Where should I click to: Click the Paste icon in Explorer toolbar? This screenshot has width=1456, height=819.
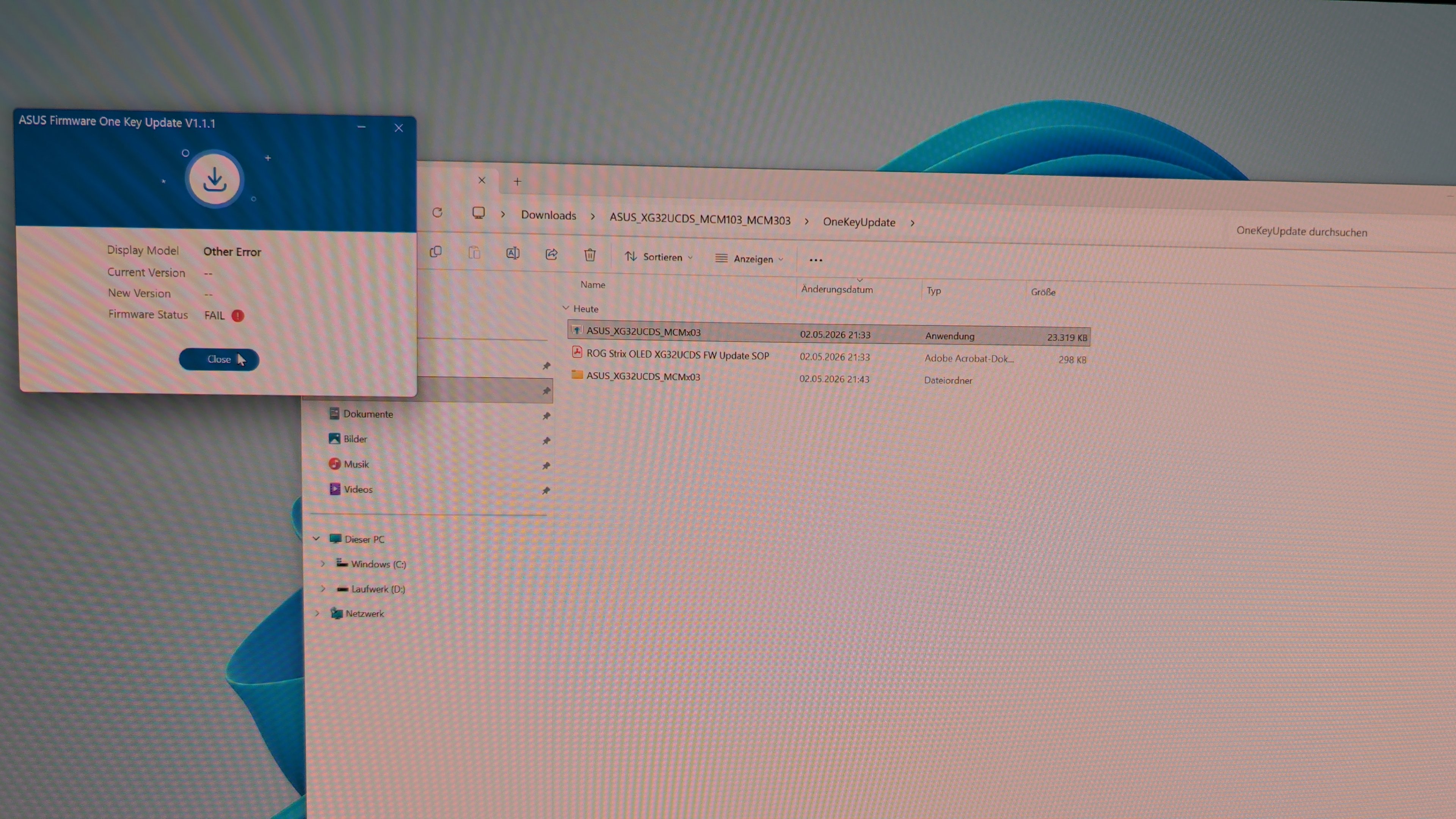[x=474, y=253]
